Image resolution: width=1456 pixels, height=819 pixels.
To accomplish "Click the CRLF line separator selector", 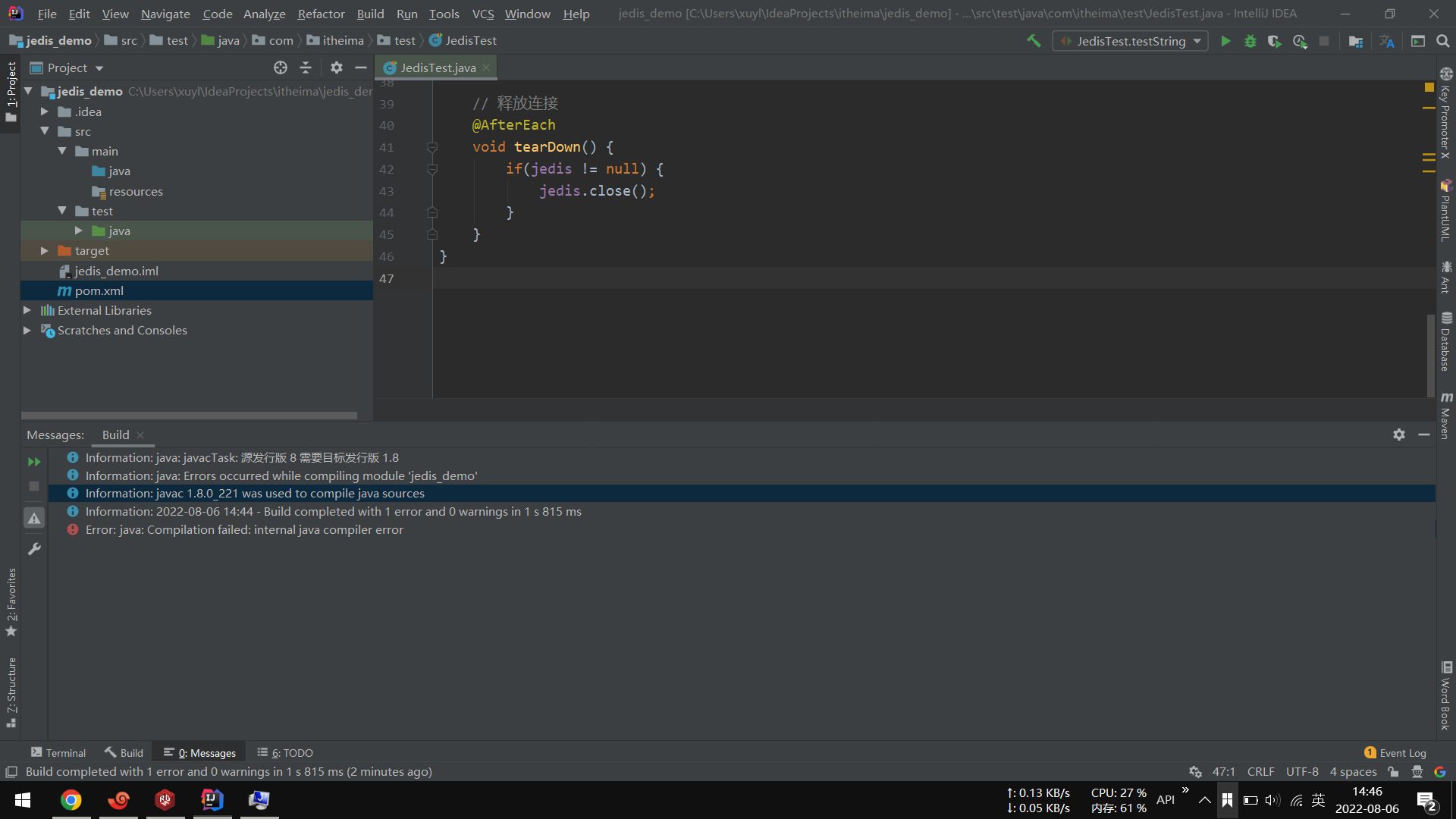I will tap(1260, 772).
